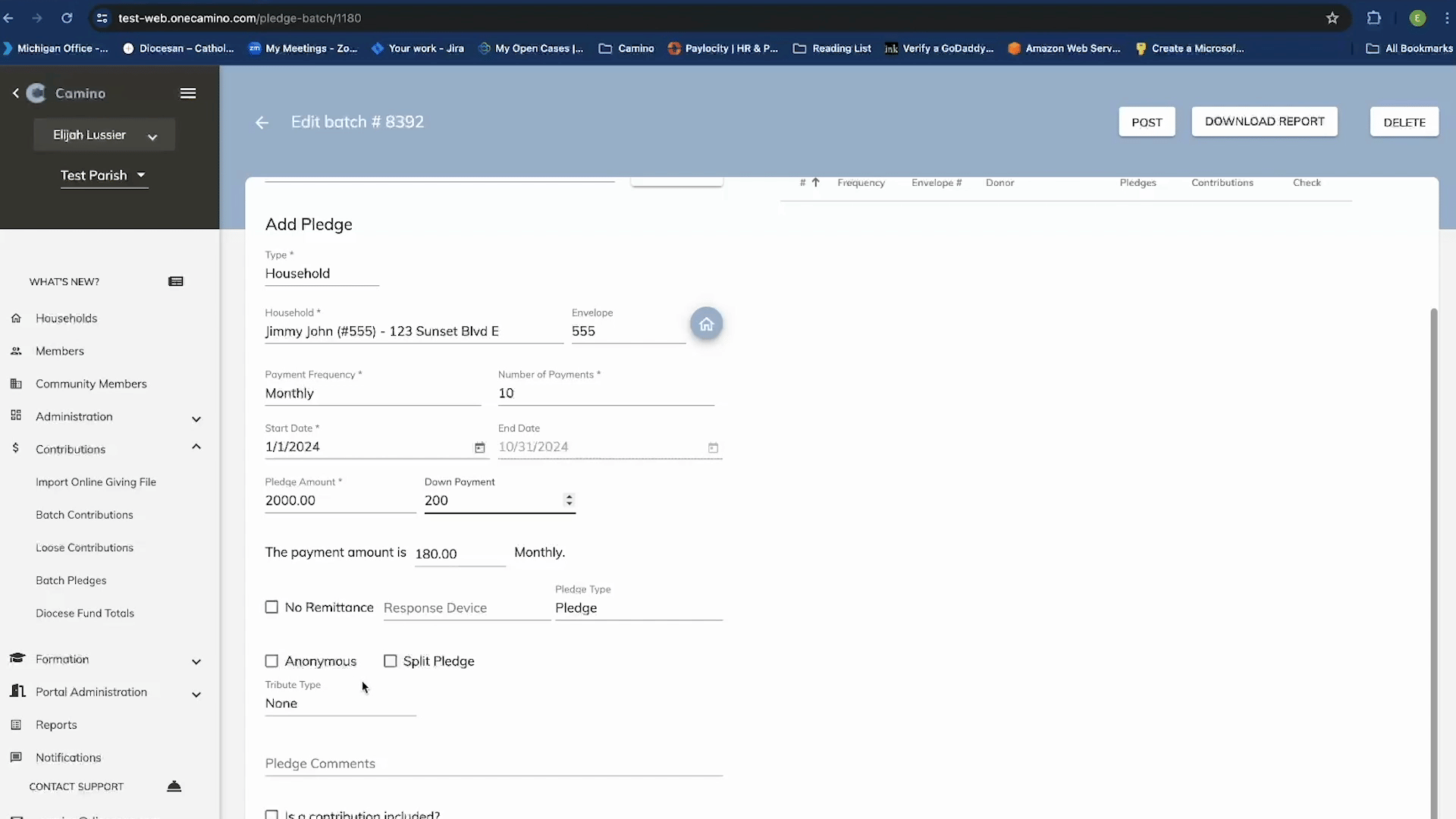Click the Response Device field
The height and width of the screenshot is (819, 1456).
[x=466, y=607]
